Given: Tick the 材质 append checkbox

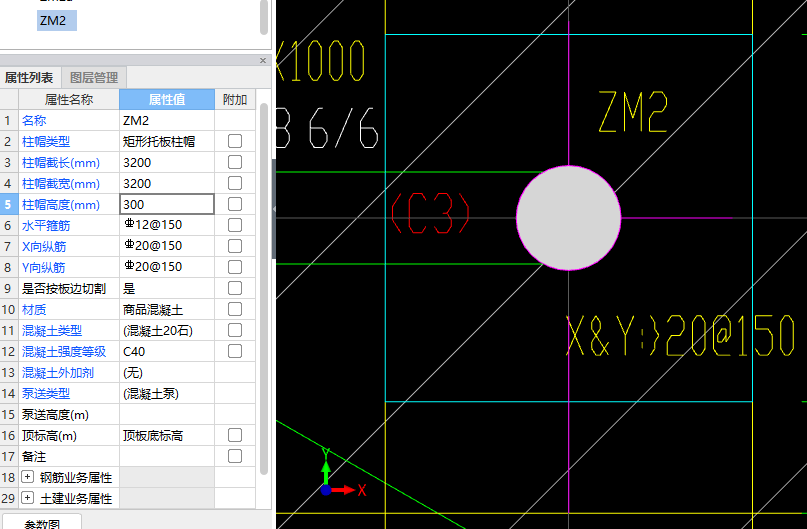Looking at the screenshot, I should pyautogui.click(x=235, y=309).
